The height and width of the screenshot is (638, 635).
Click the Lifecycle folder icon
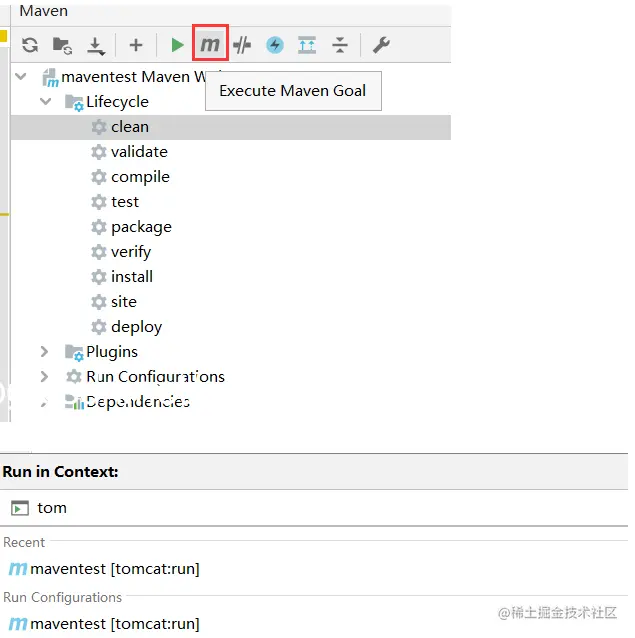[74, 103]
